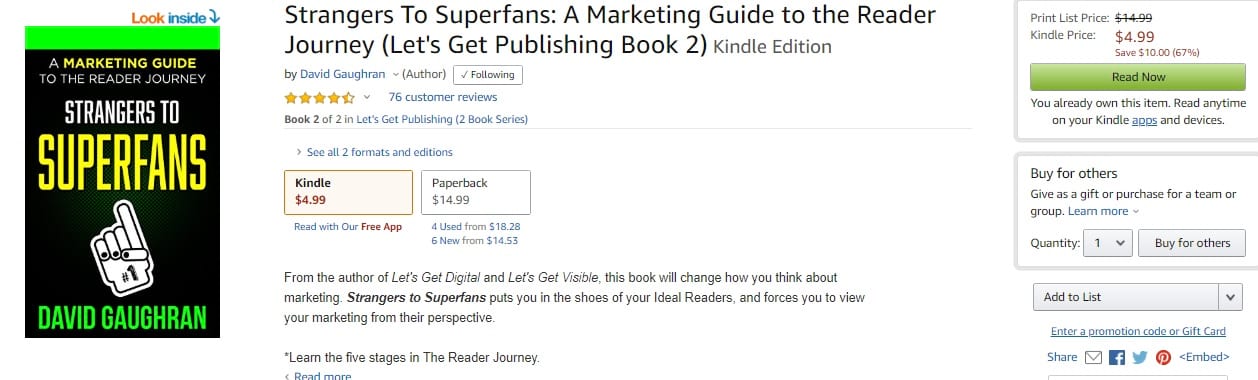Select the Kindle format option
Image resolution: width=1258 pixels, height=380 pixels.
pyautogui.click(x=348, y=192)
